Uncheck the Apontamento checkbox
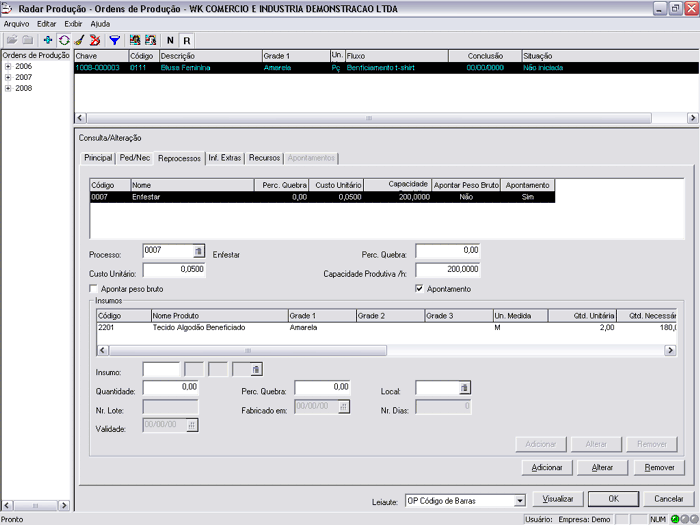 420,289
